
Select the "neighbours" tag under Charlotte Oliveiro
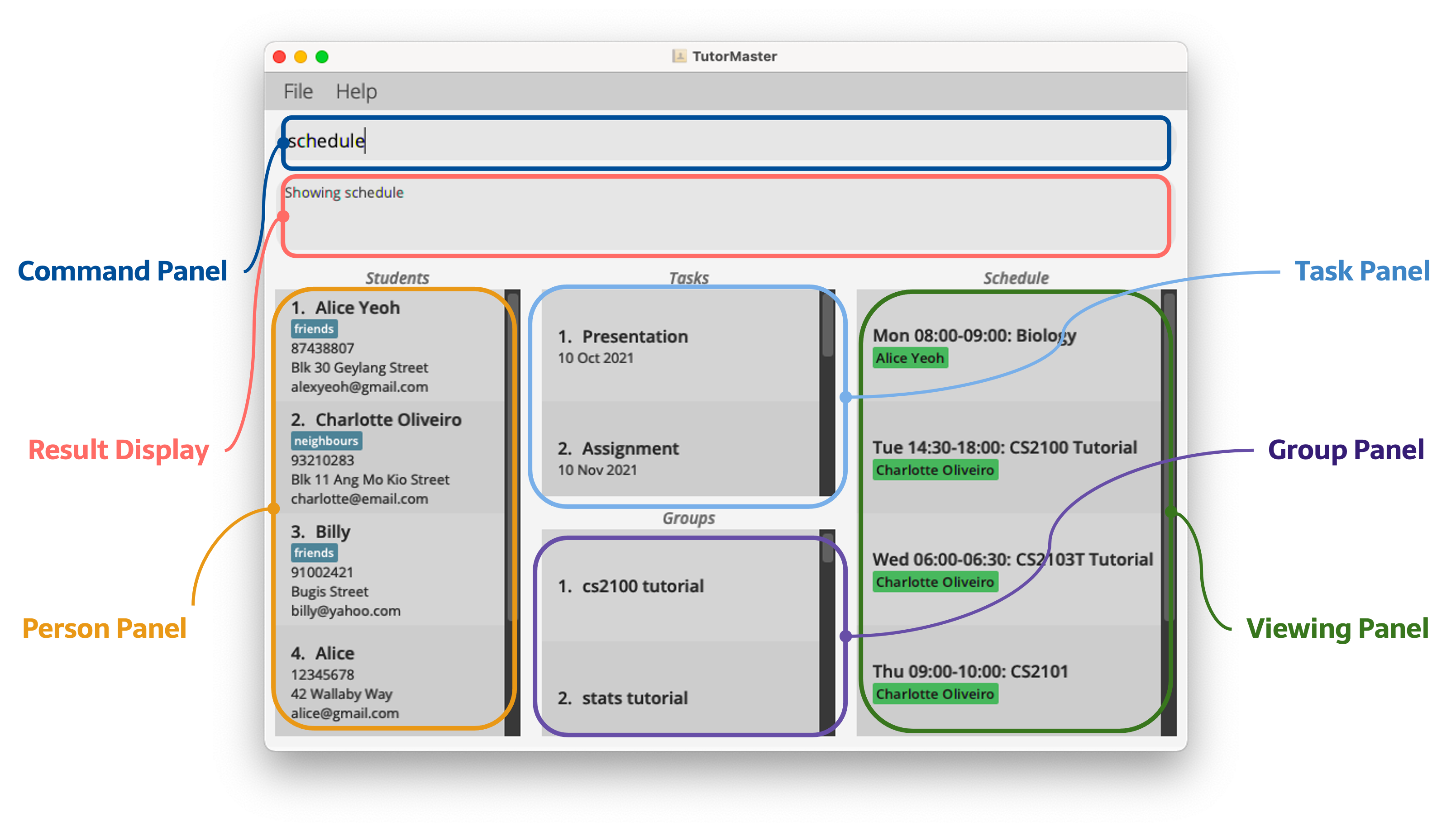(x=327, y=440)
